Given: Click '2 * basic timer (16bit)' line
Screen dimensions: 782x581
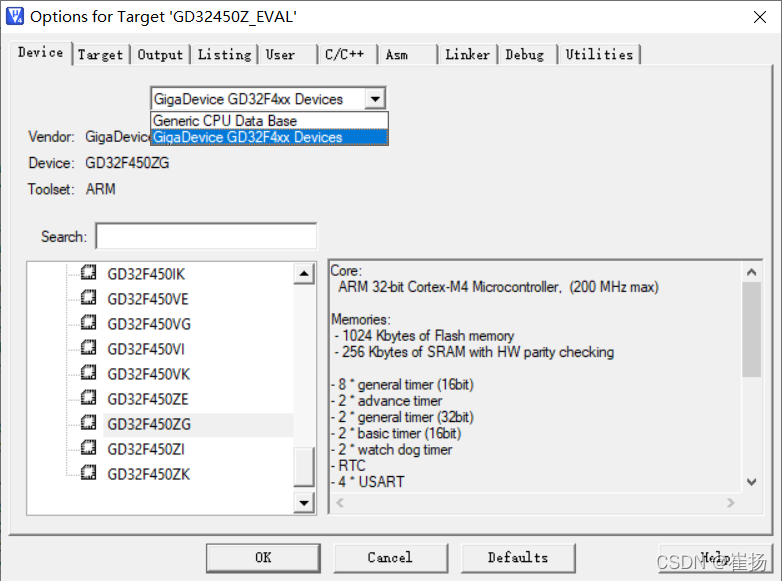Looking at the screenshot, I should click(396, 433).
